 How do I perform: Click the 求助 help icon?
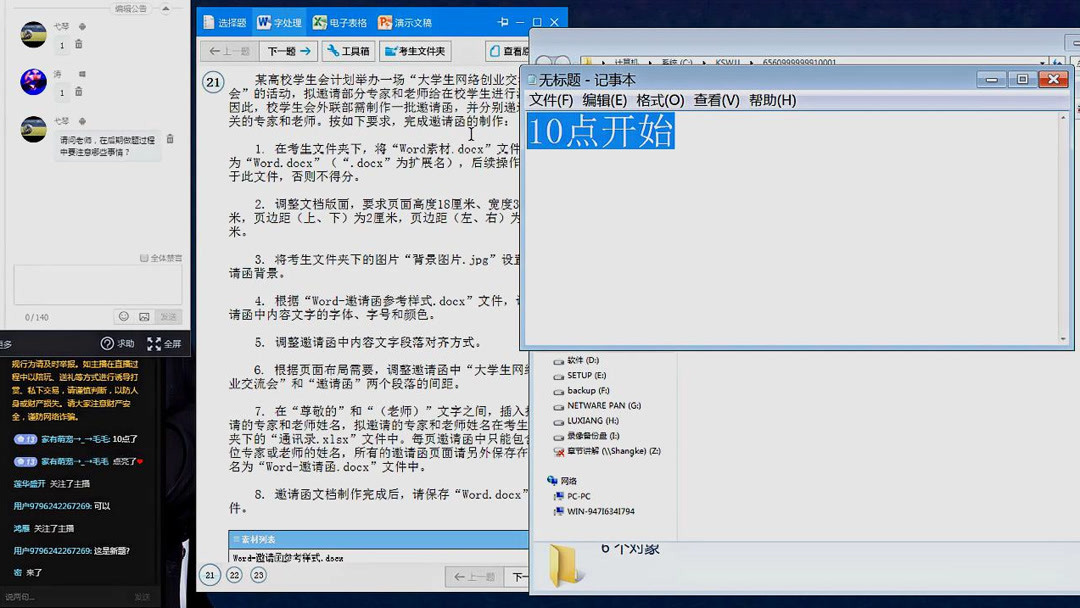pos(106,343)
